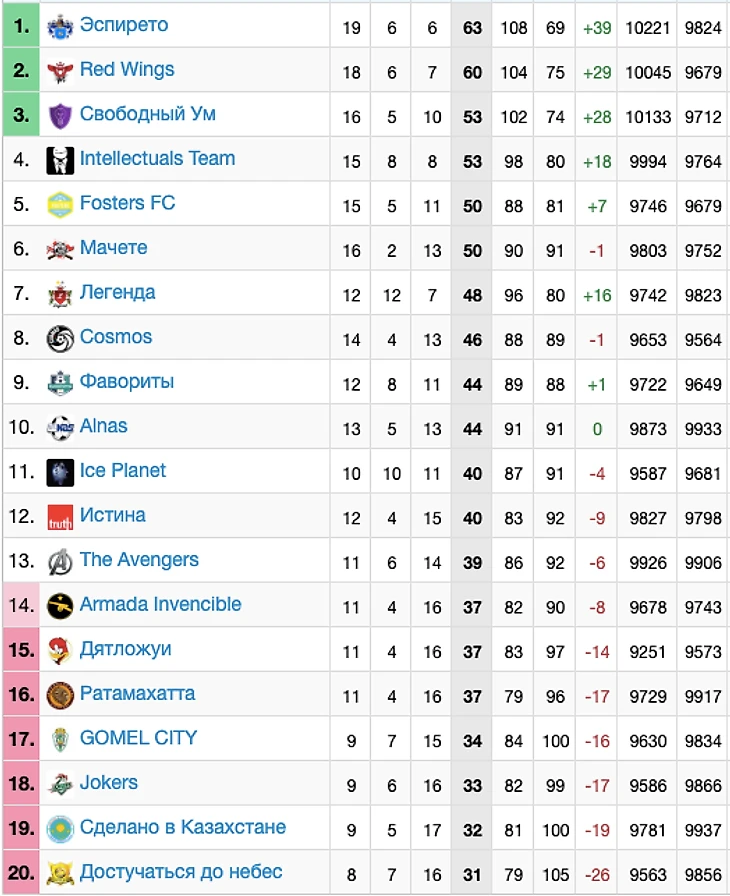Click the Cosmos spiral logo icon
This screenshot has width=730, height=896.
point(60,339)
